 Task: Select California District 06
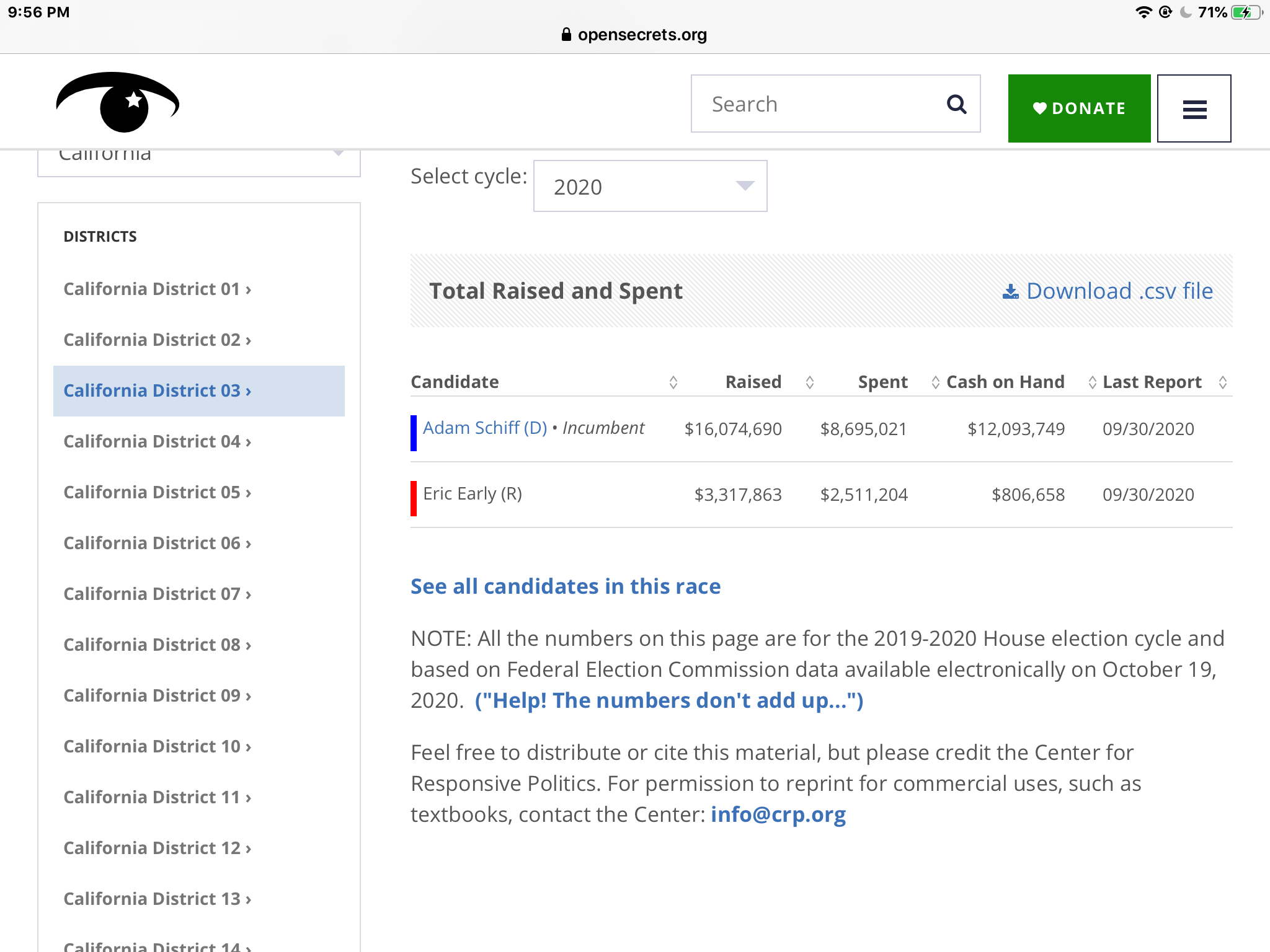click(x=158, y=544)
